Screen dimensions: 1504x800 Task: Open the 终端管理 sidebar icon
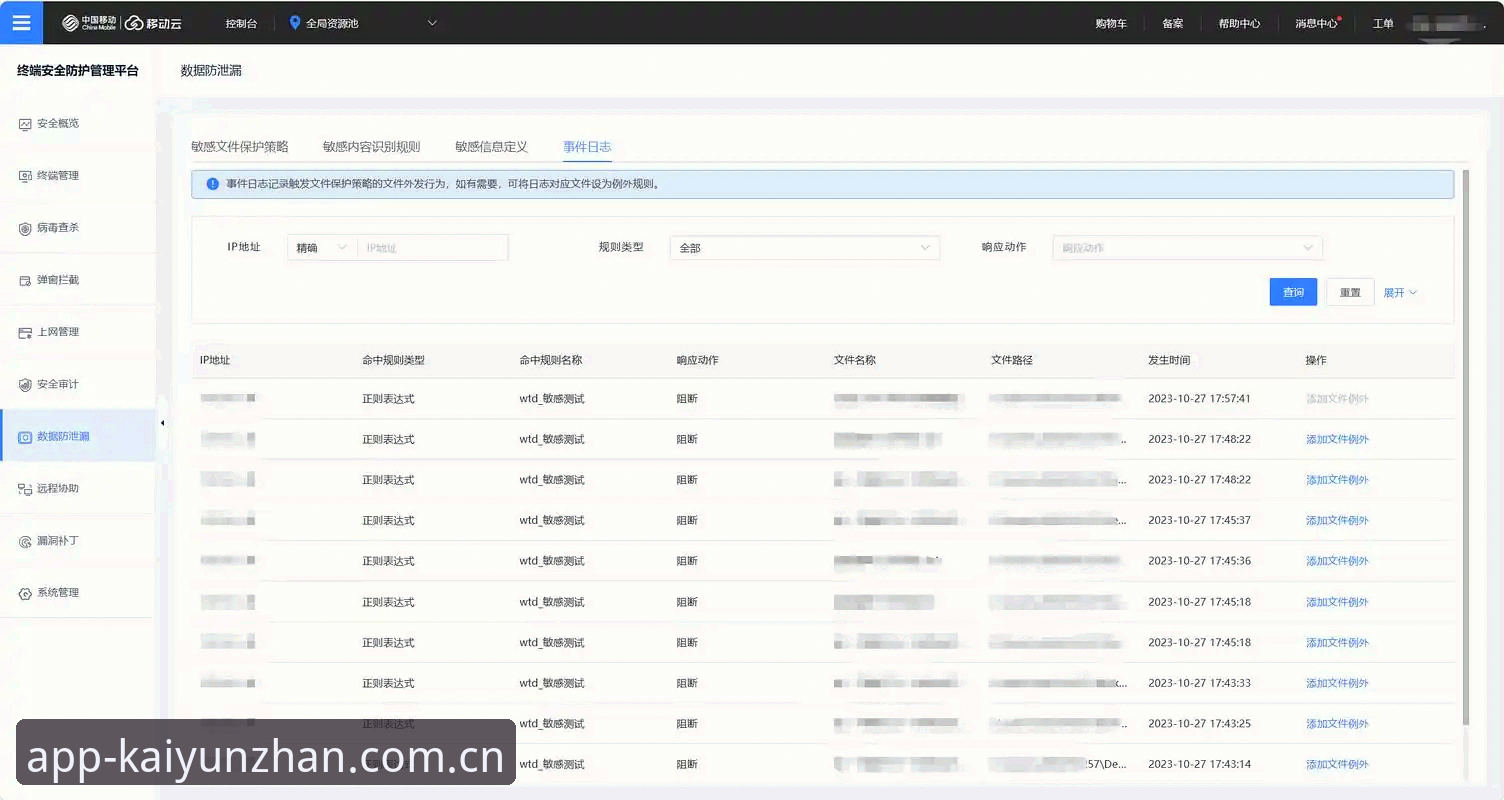point(25,176)
